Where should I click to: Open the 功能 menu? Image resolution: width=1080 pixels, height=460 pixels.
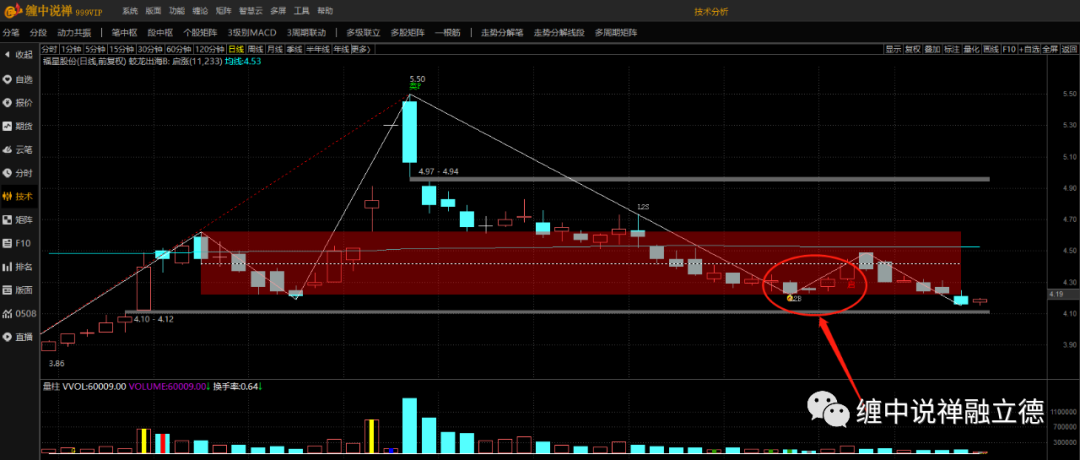point(176,11)
